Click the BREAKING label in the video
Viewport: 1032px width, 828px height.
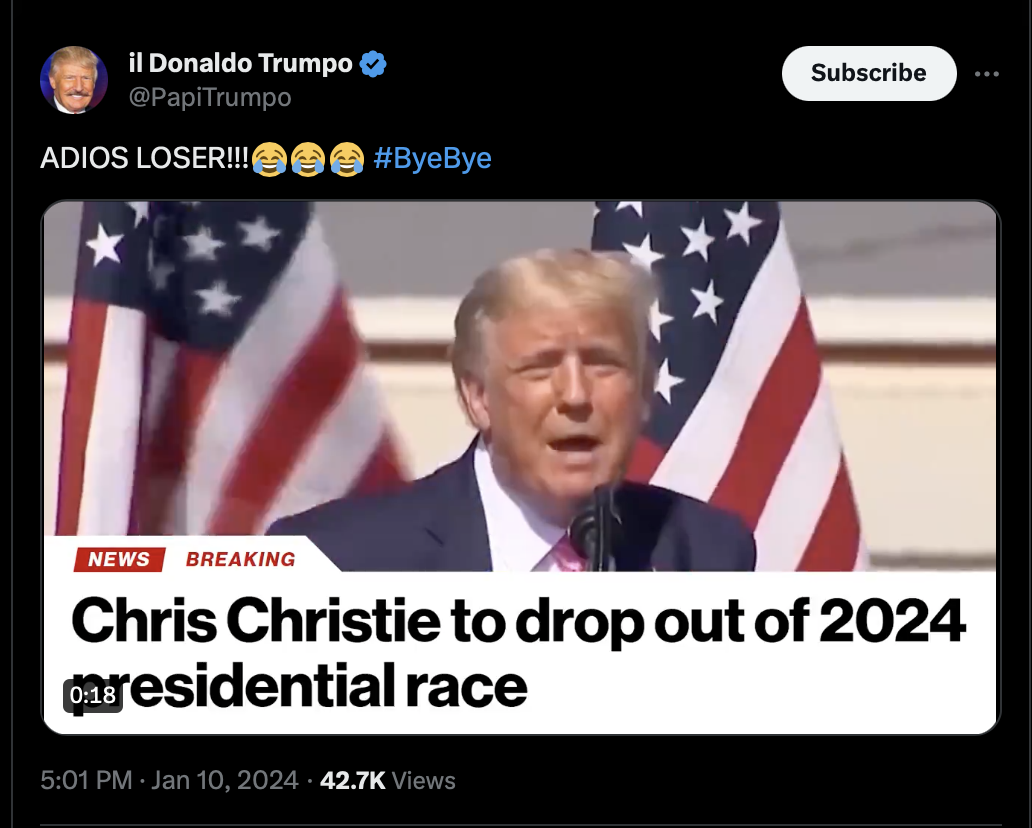pyautogui.click(x=241, y=559)
